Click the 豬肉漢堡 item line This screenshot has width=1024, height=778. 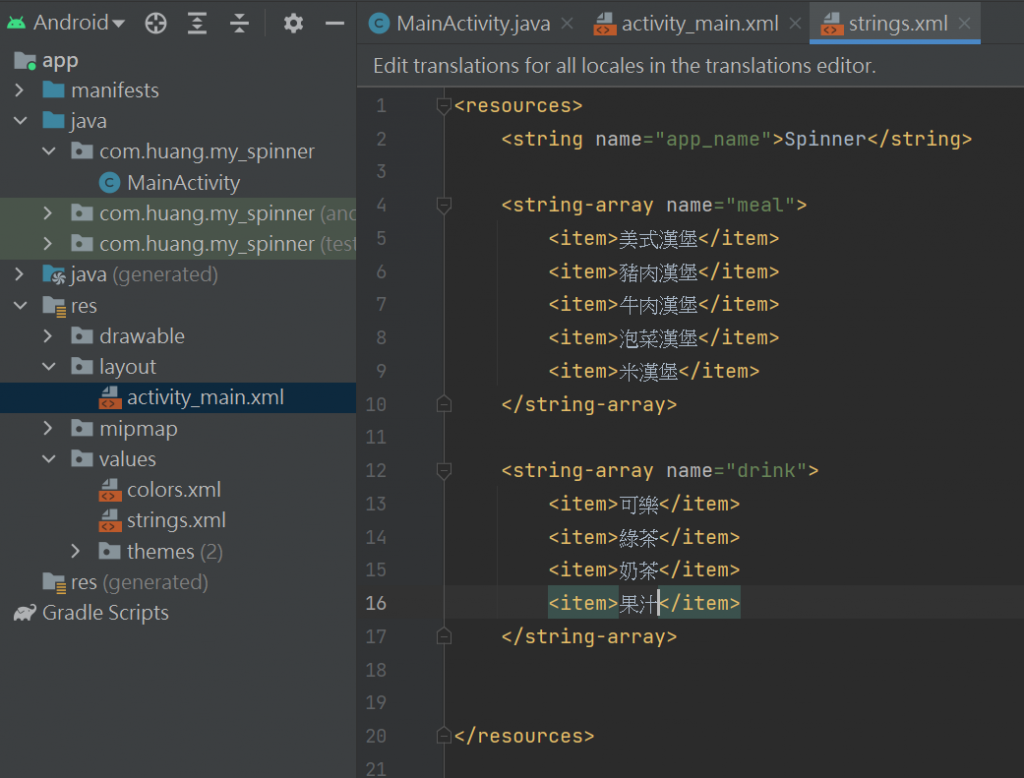(664, 272)
